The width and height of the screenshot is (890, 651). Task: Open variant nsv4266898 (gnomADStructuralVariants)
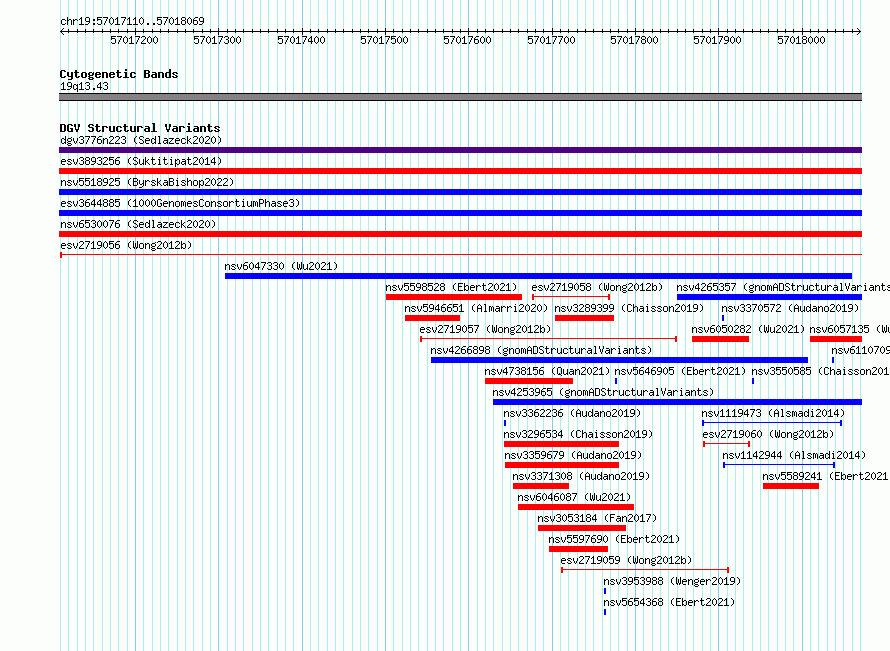541,350
